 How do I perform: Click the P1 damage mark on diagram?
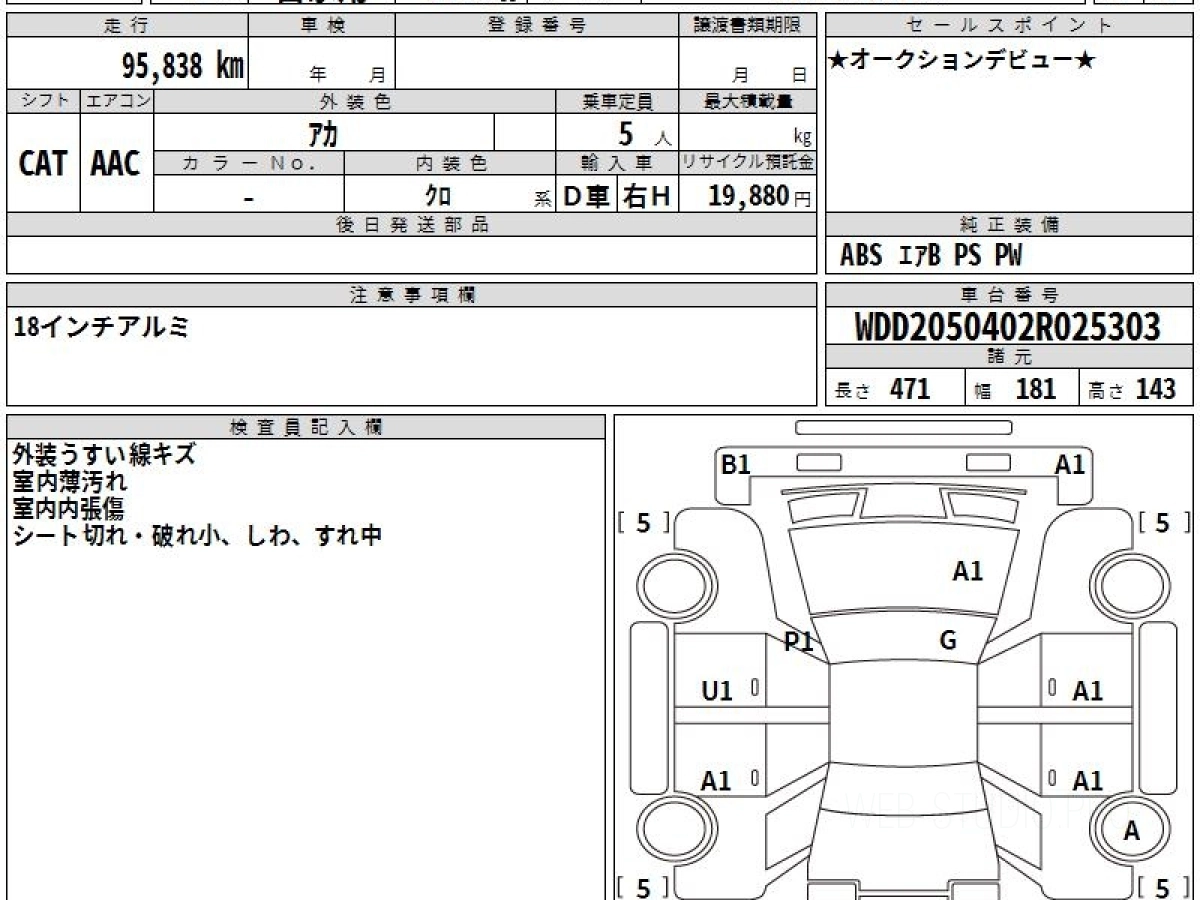tap(798, 643)
